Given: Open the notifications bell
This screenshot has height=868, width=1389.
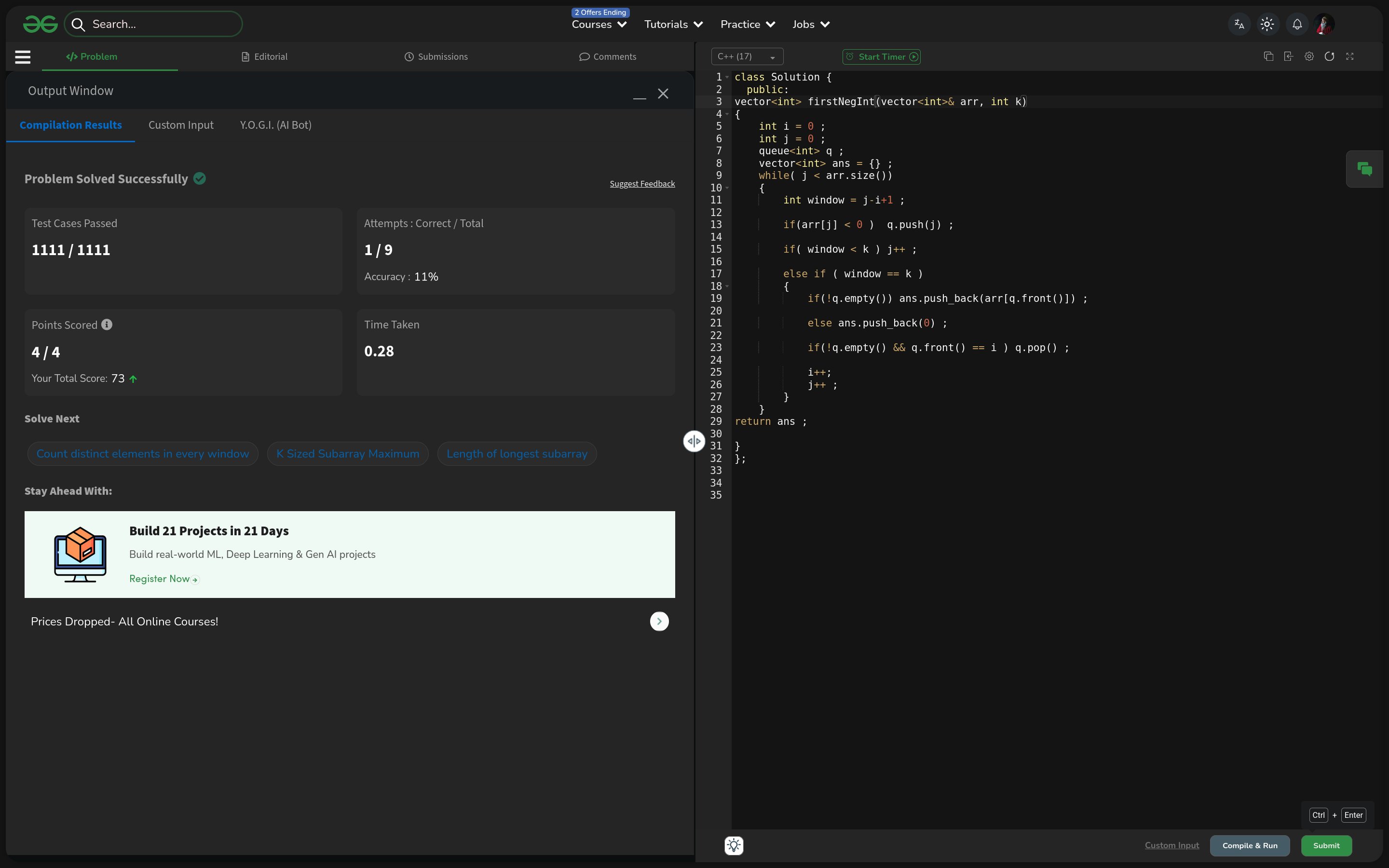Looking at the screenshot, I should click(1297, 24).
